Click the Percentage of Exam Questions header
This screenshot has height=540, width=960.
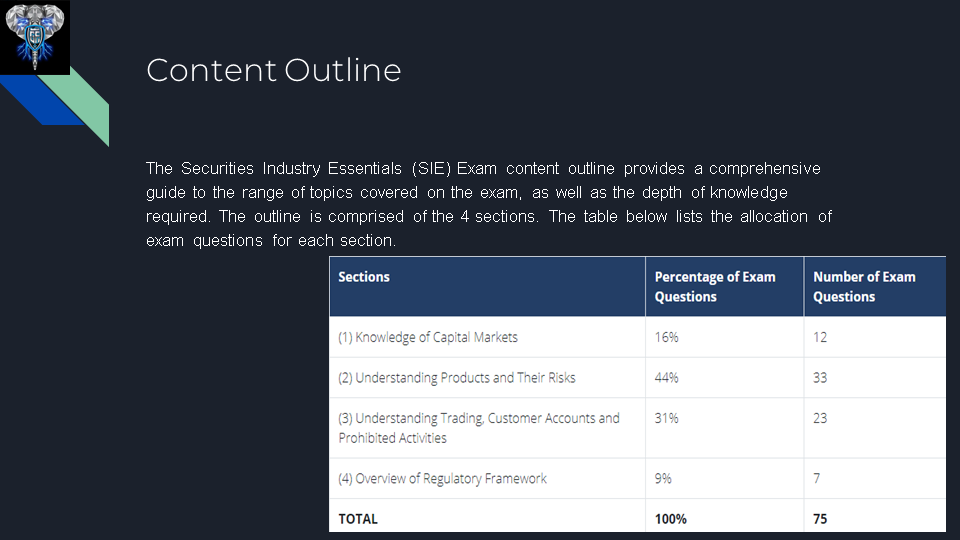click(x=714, y=286)
